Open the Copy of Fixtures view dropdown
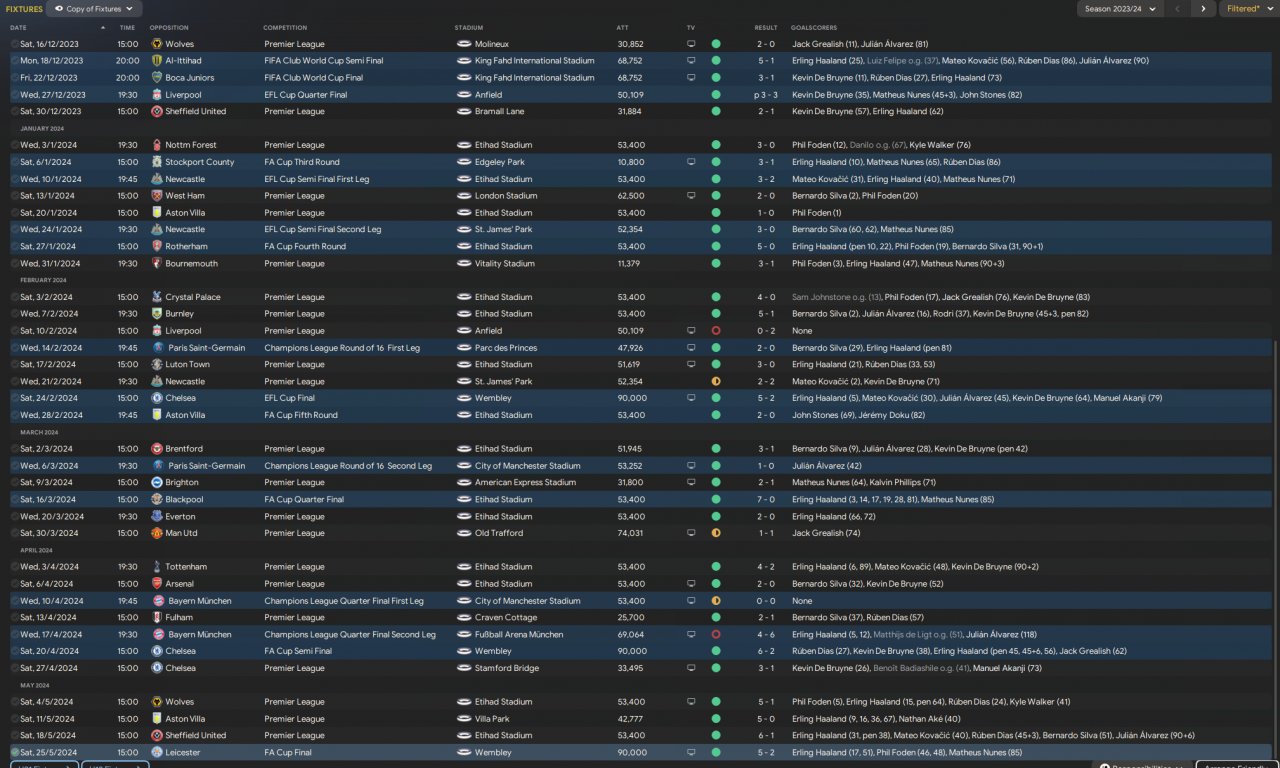The height and width of the screenshot is (768, 1280). pyautogui.click(x=94, y=9)
